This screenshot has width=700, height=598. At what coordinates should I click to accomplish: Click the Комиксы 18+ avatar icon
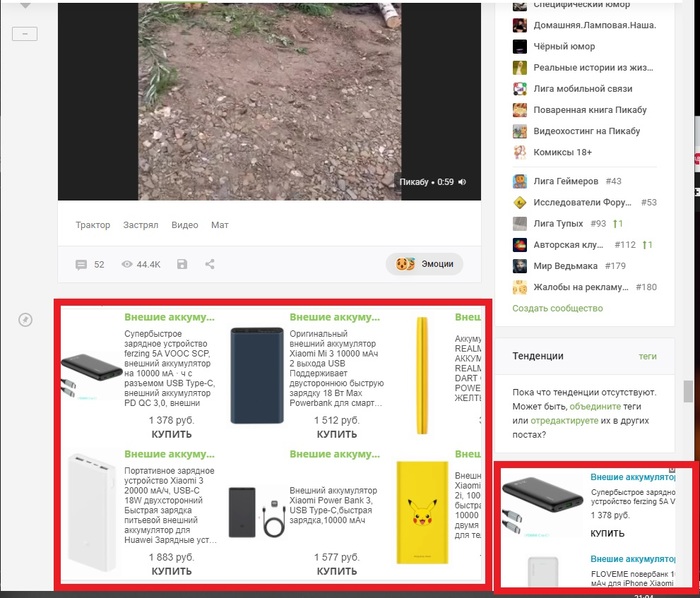tap(520, 152)
